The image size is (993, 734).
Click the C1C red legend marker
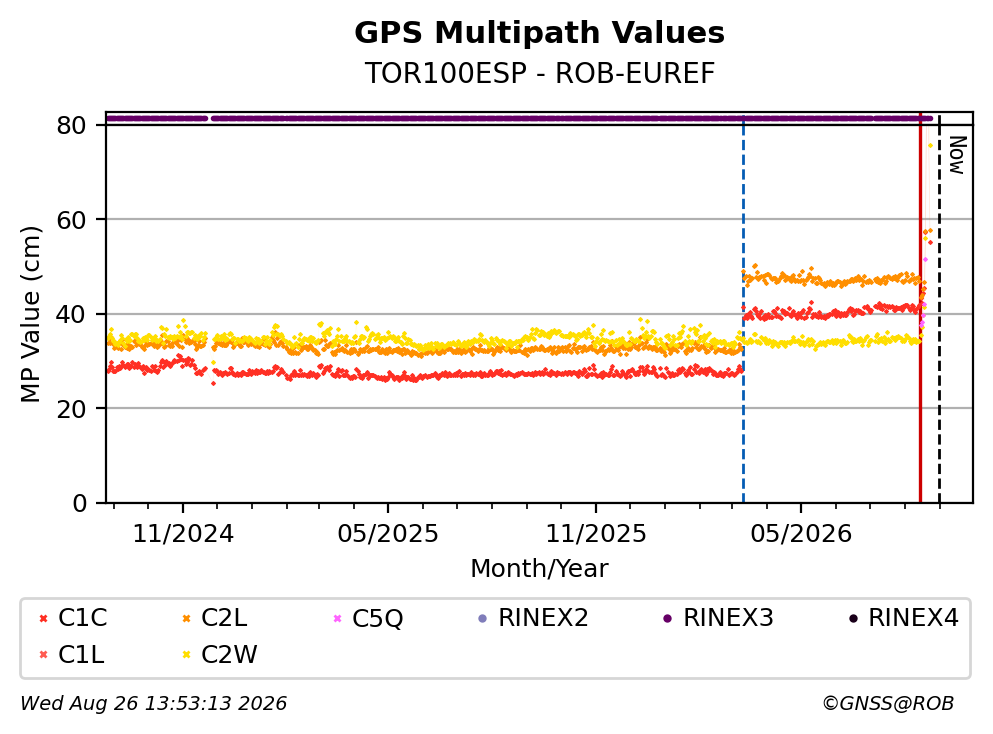pos(43,618)
